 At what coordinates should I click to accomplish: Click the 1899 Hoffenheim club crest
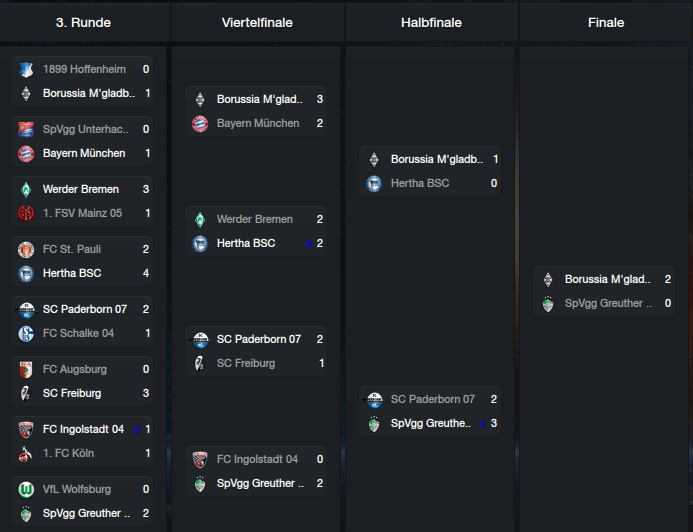pyautogui.click(x=26, y=69)
